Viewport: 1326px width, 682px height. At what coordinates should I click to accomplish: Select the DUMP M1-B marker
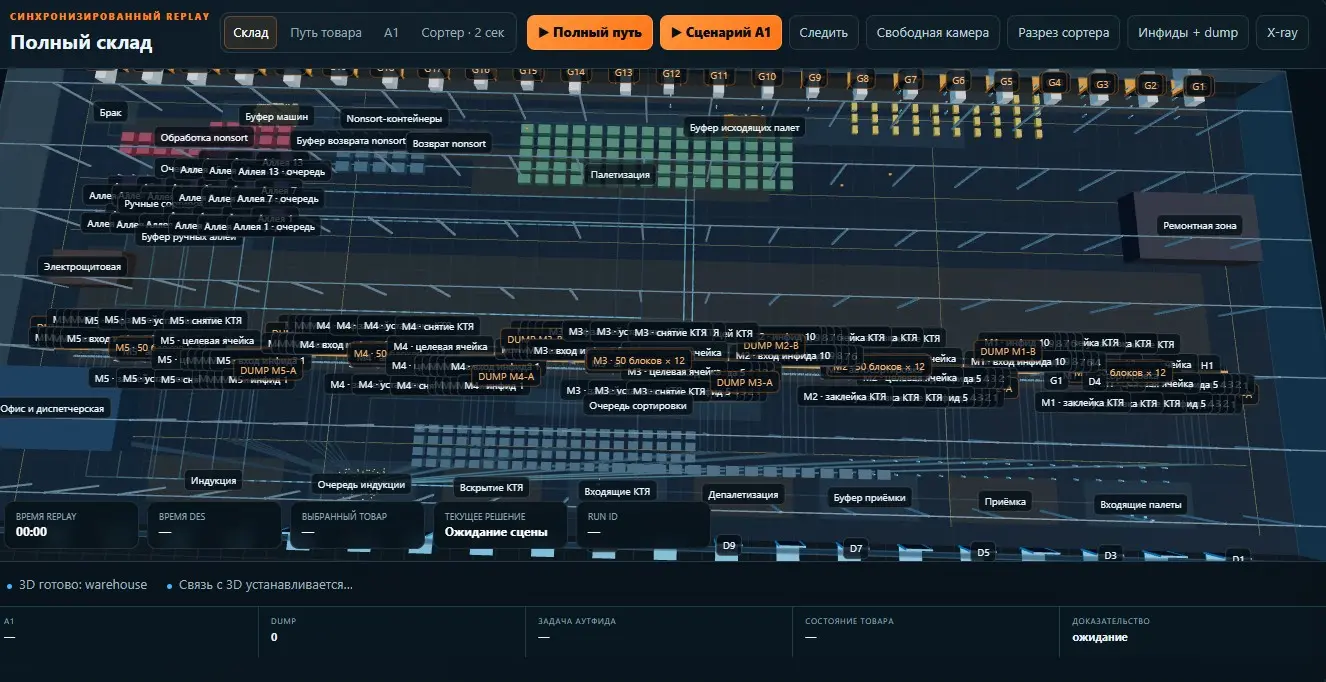pos(1007,351)
